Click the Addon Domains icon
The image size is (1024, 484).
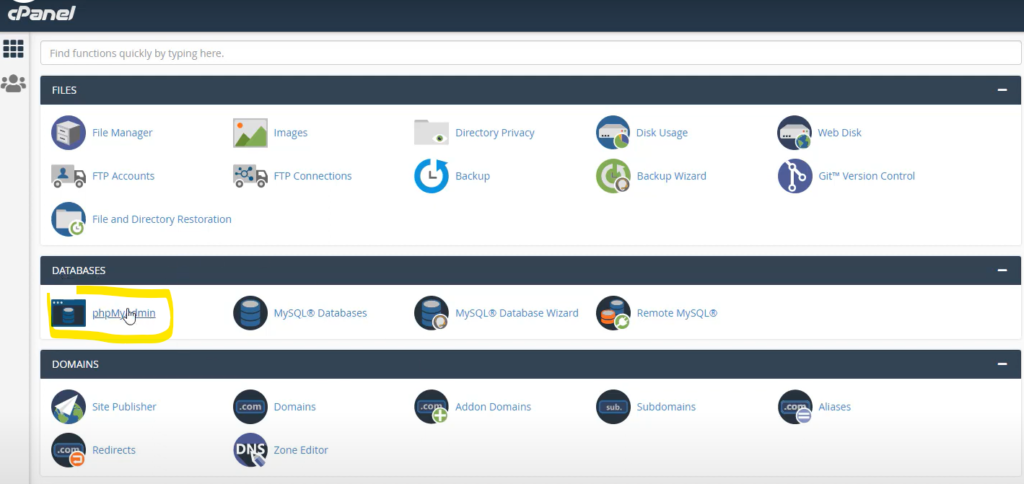pyautogui.click(x=432, y=407)
